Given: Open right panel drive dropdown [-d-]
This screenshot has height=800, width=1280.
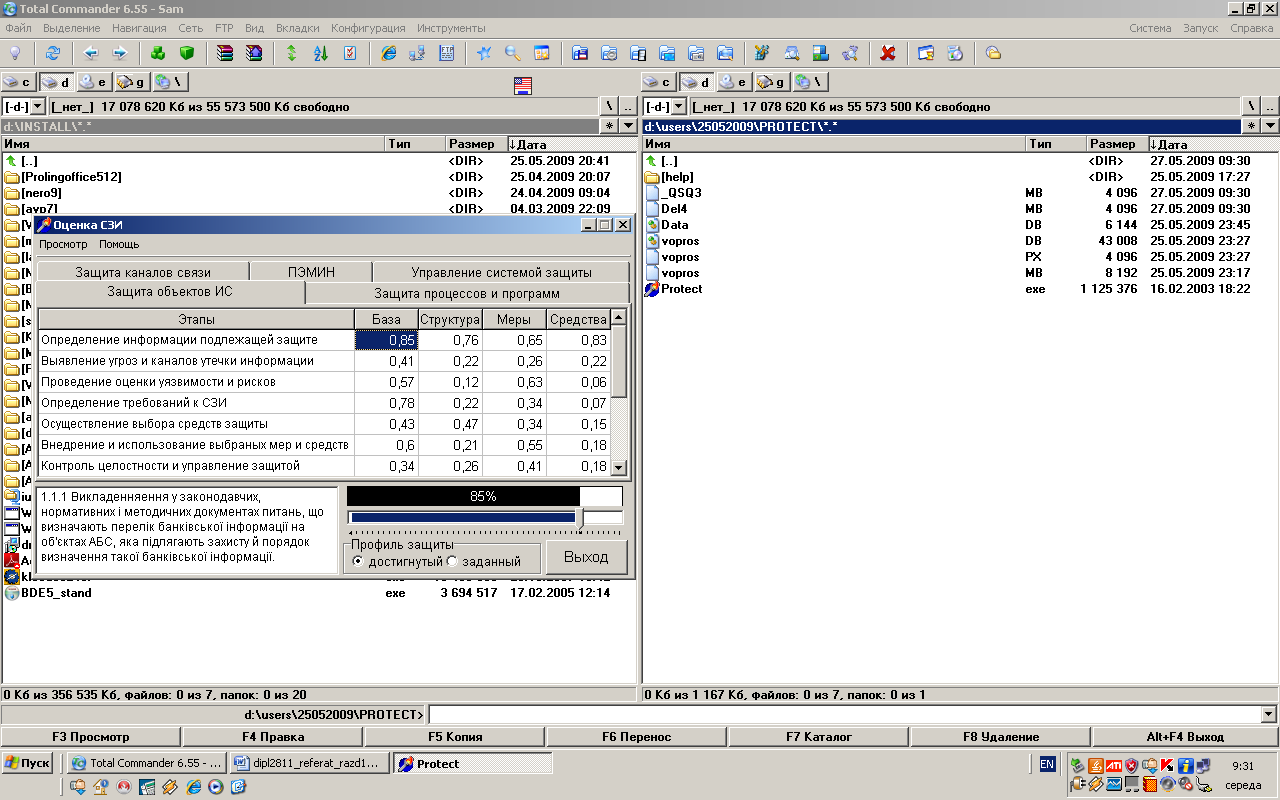Looking at the screenshot, I should pos(678,106).
